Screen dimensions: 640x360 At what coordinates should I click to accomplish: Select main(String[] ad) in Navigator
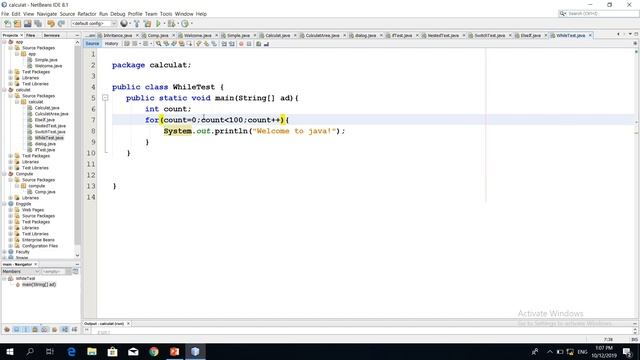coord(39,284)
